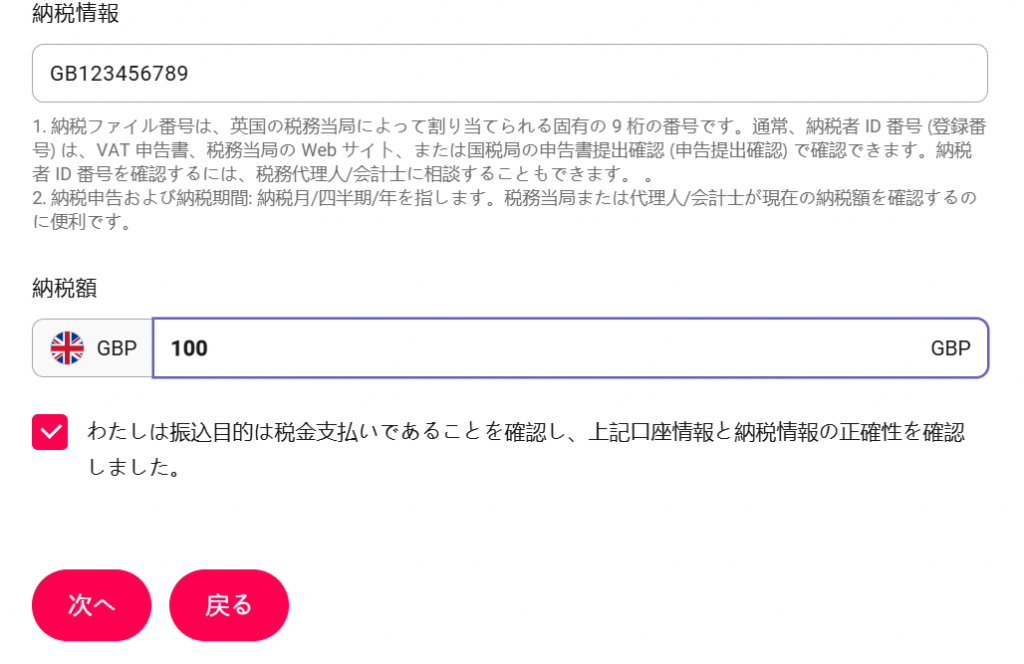Click the に便利です。line of note 2
Image resolution: width=1024 pixels, height=664 pixels.
82,221
